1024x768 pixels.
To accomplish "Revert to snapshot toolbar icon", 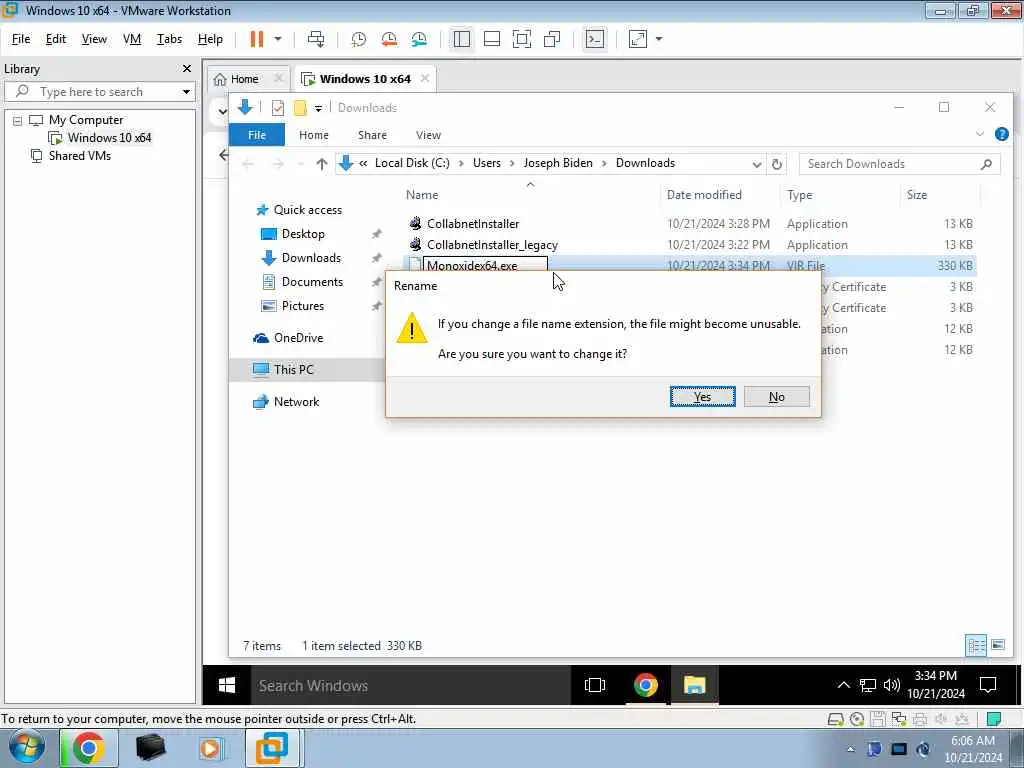I will (x=389, y=39).
